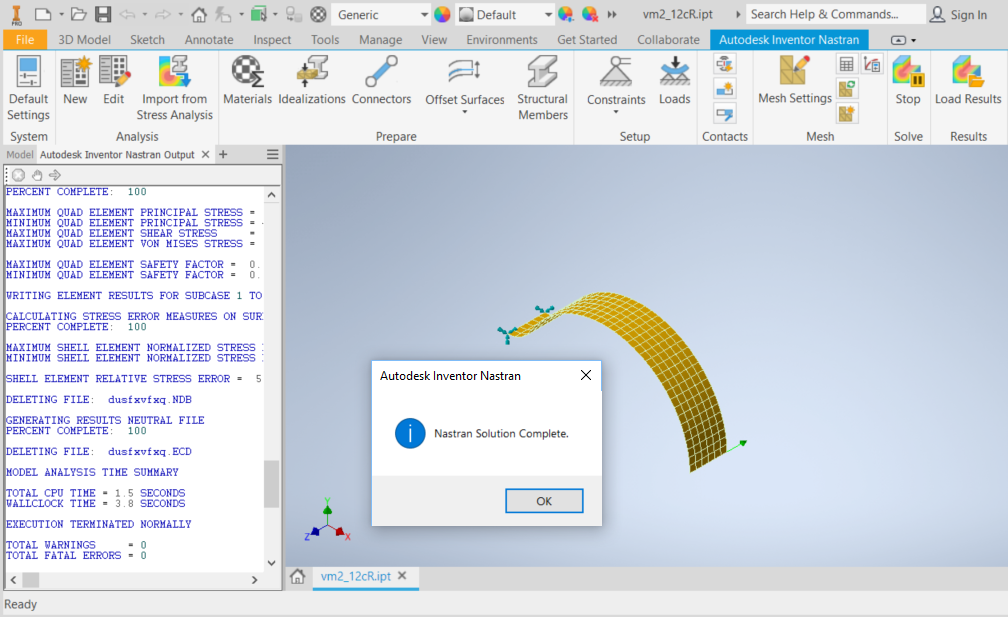Viewport: 1008px width, 617px height.
Task: Switch to the 3D Model tab
Action: tap(84, 40)
